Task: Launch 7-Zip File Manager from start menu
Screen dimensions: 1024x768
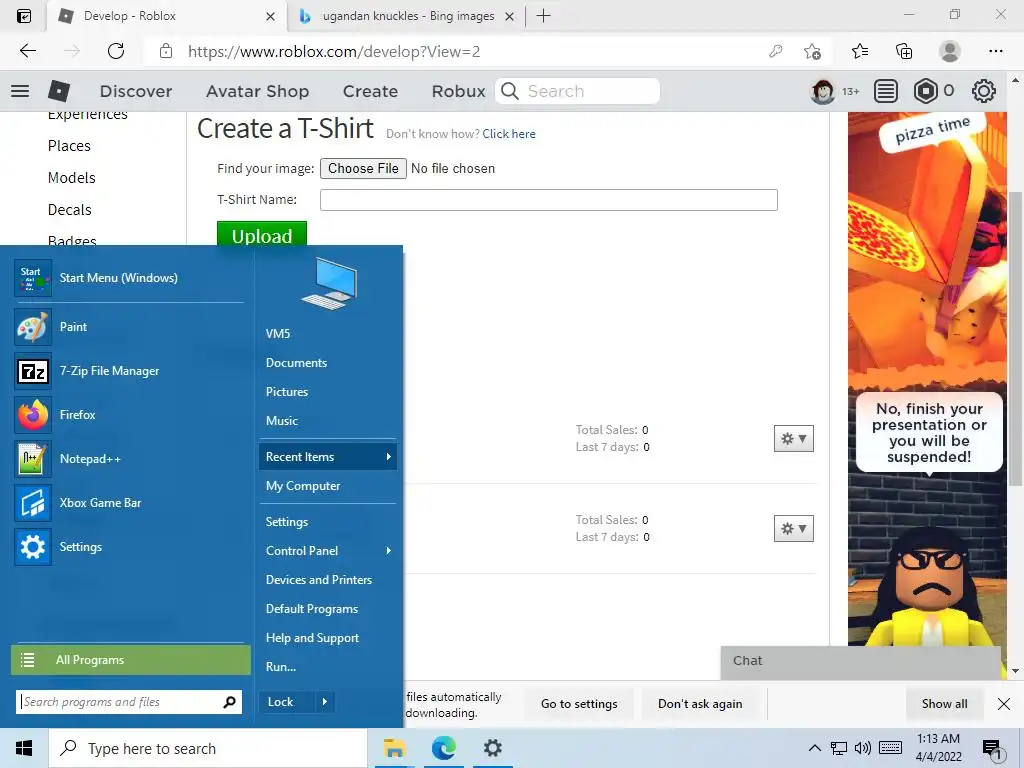Action: (x=130, y=371)
